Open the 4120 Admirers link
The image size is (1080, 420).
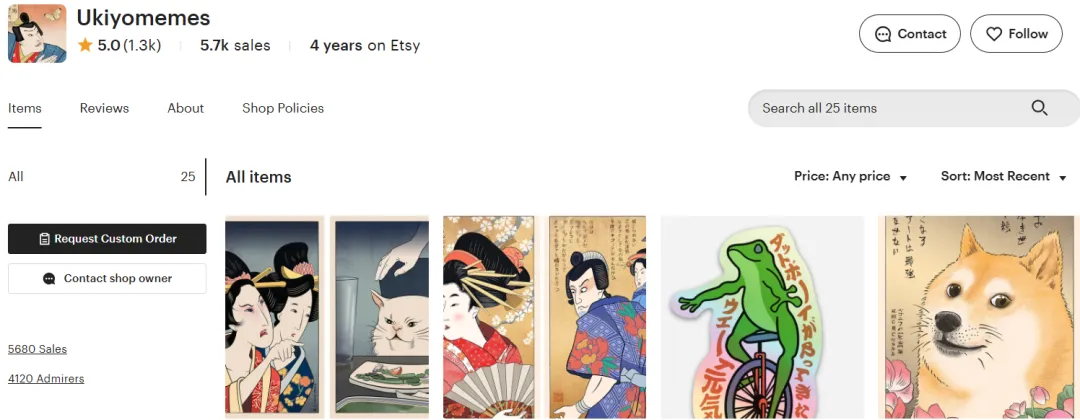coord(46,379)
